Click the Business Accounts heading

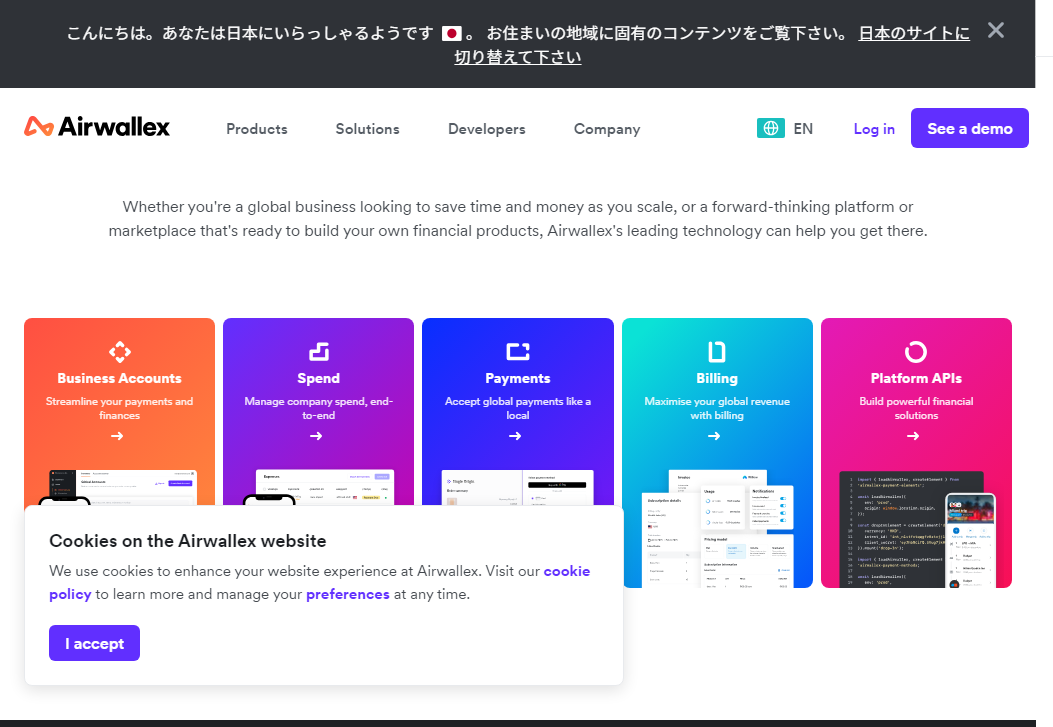point(120,378)
